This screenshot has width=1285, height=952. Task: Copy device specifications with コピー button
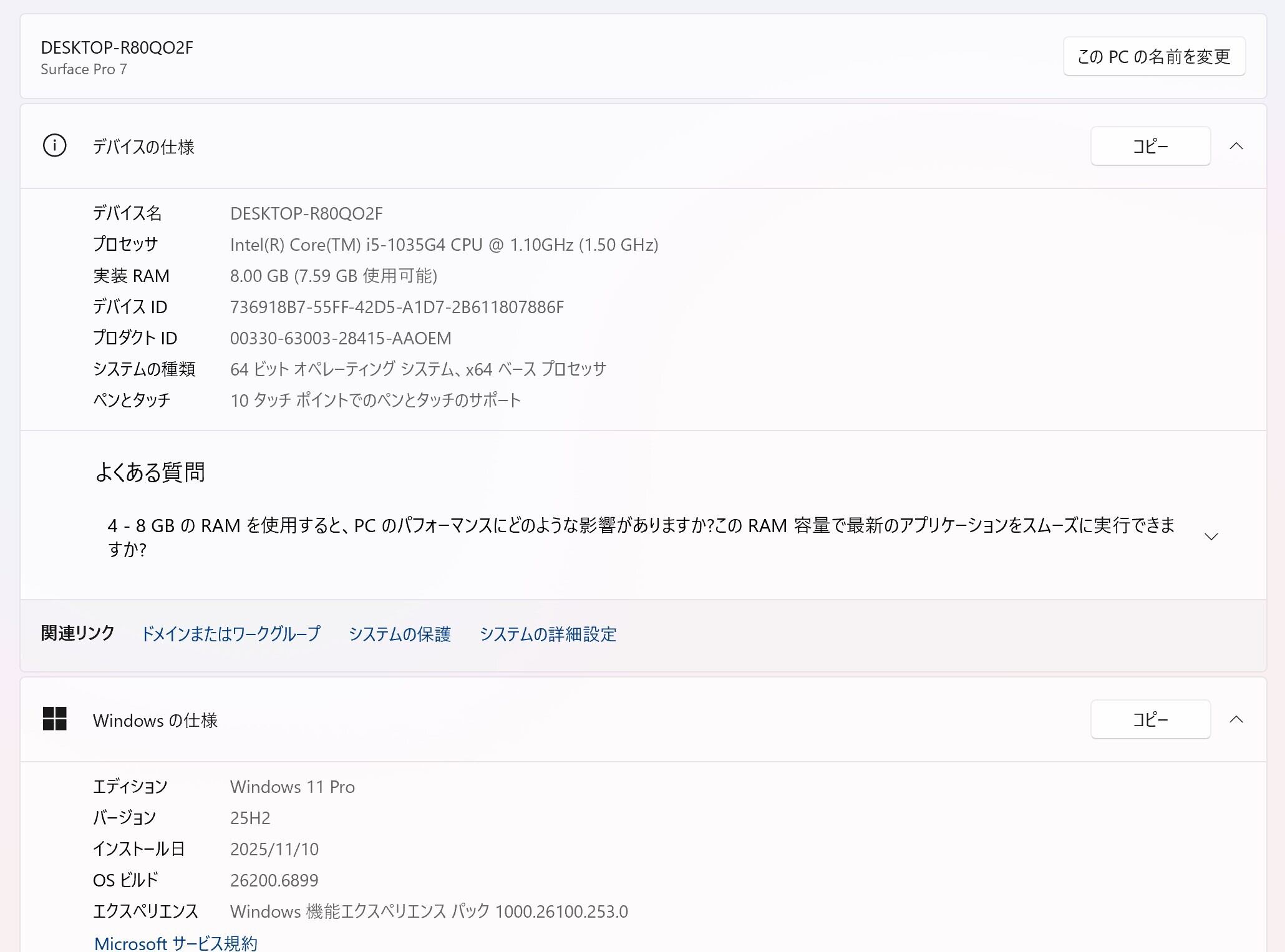[x=1150, y=146]
